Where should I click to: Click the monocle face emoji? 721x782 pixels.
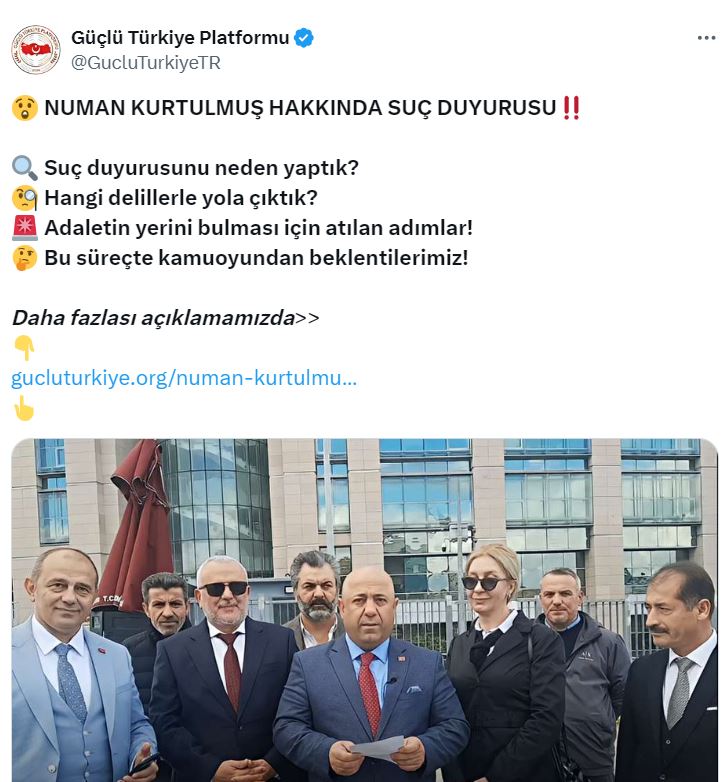24,198
